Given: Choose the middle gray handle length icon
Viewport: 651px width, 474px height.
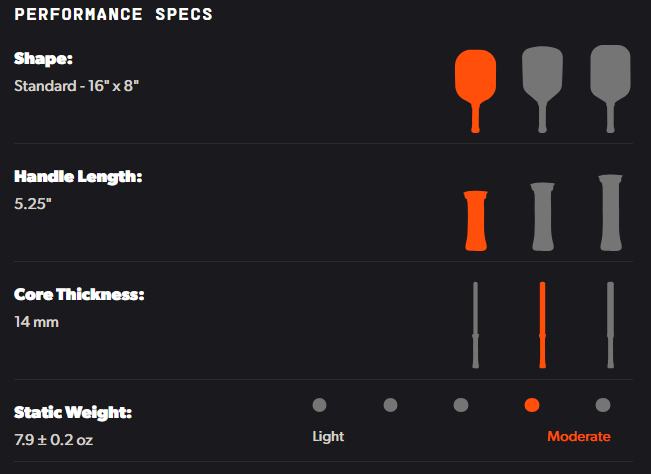Looking at the screenshot, I should [542, 217].
